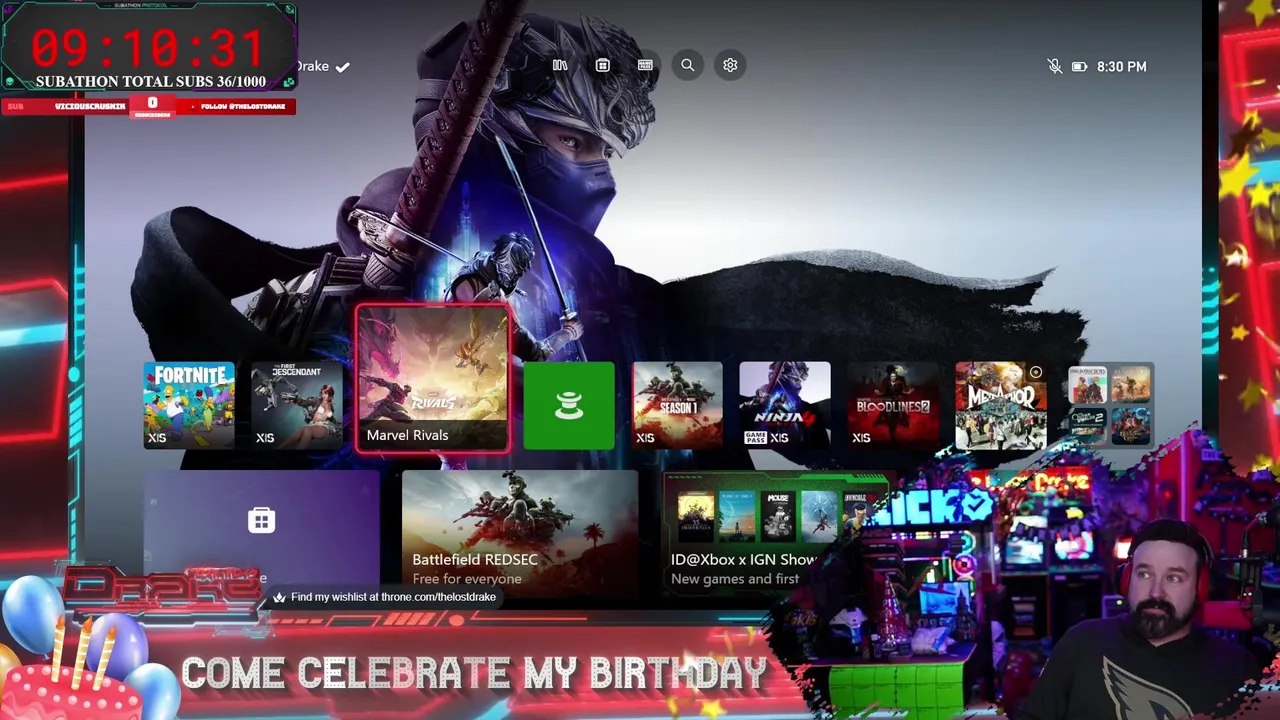
Task: Open the Search magnifier icon
Action: 688,65
